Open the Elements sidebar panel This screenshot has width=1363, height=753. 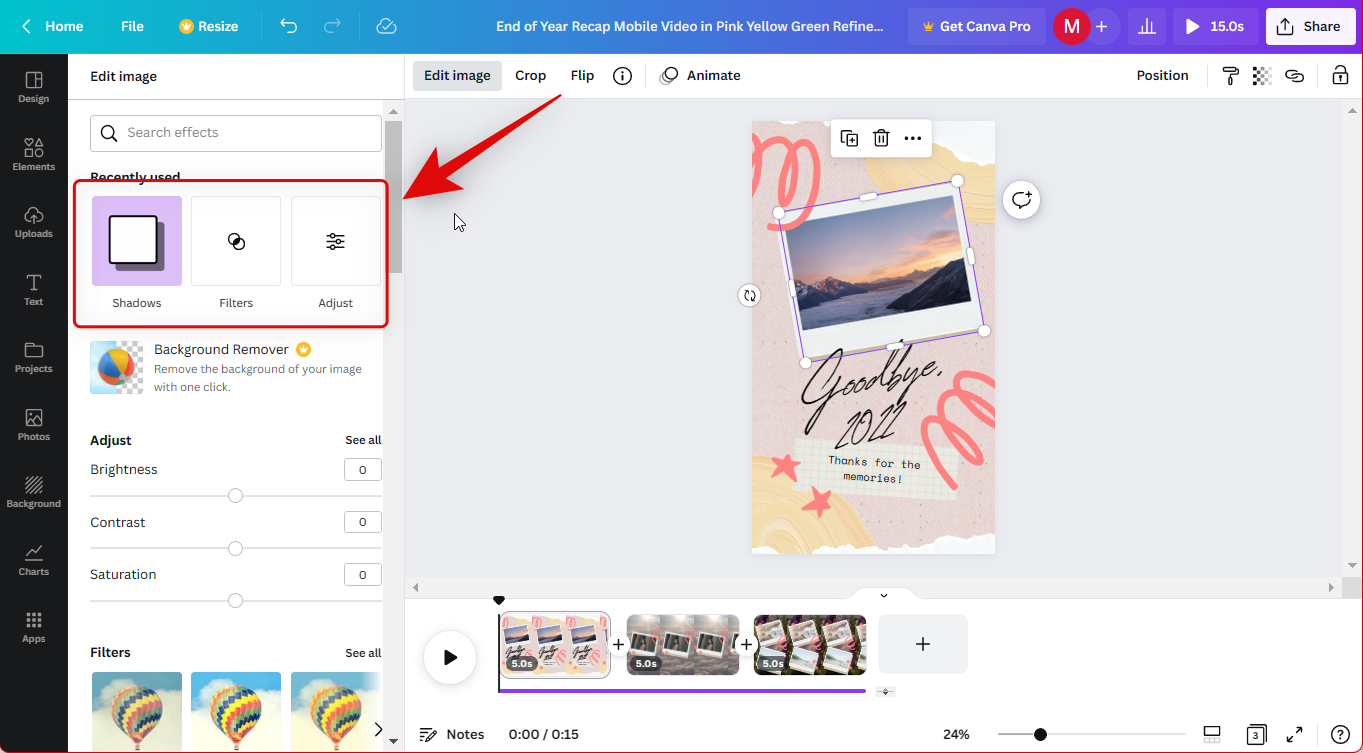click(33, 155)
